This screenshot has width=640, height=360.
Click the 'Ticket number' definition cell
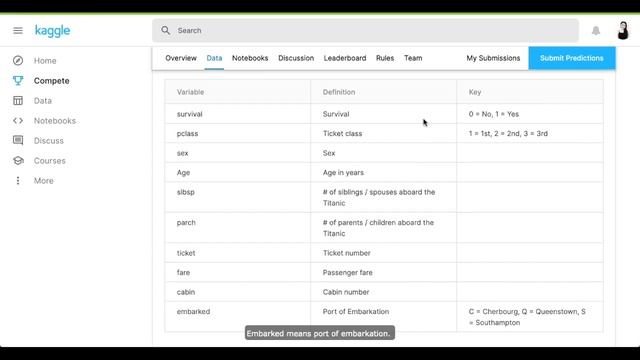click(383, 253)
